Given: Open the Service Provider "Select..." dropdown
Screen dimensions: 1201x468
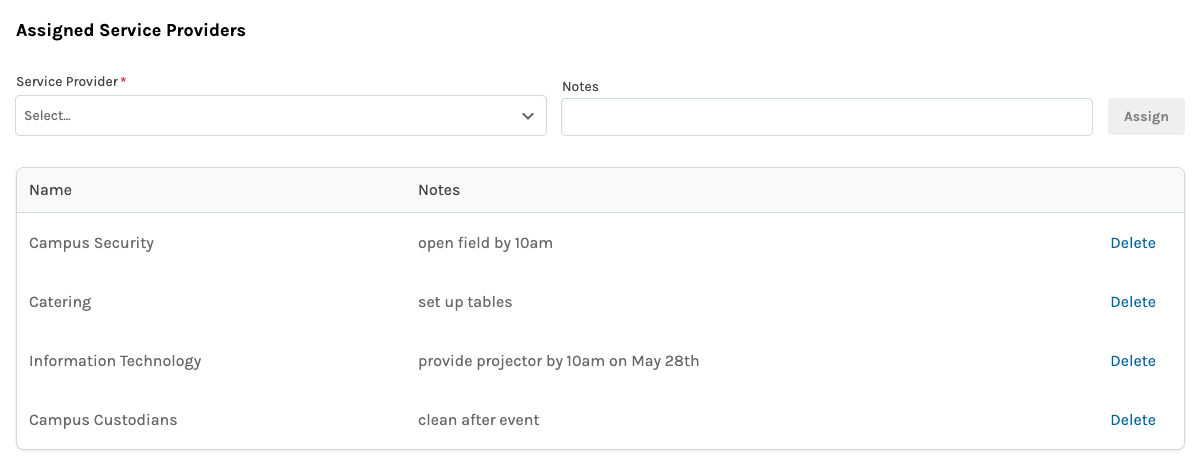Looking at the screenshot, I should (x=270, y=116).
